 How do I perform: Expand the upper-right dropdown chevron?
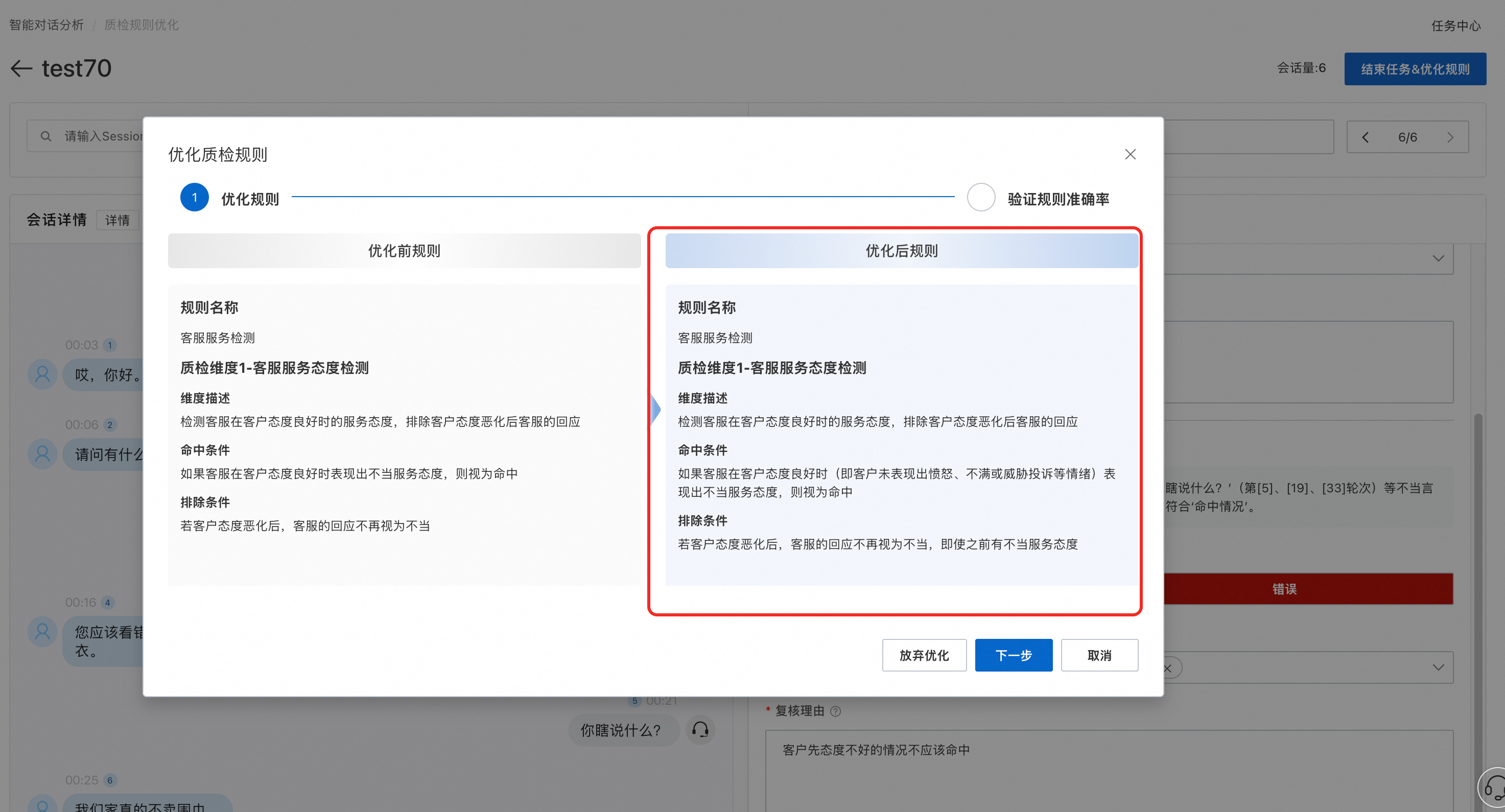1438,258
